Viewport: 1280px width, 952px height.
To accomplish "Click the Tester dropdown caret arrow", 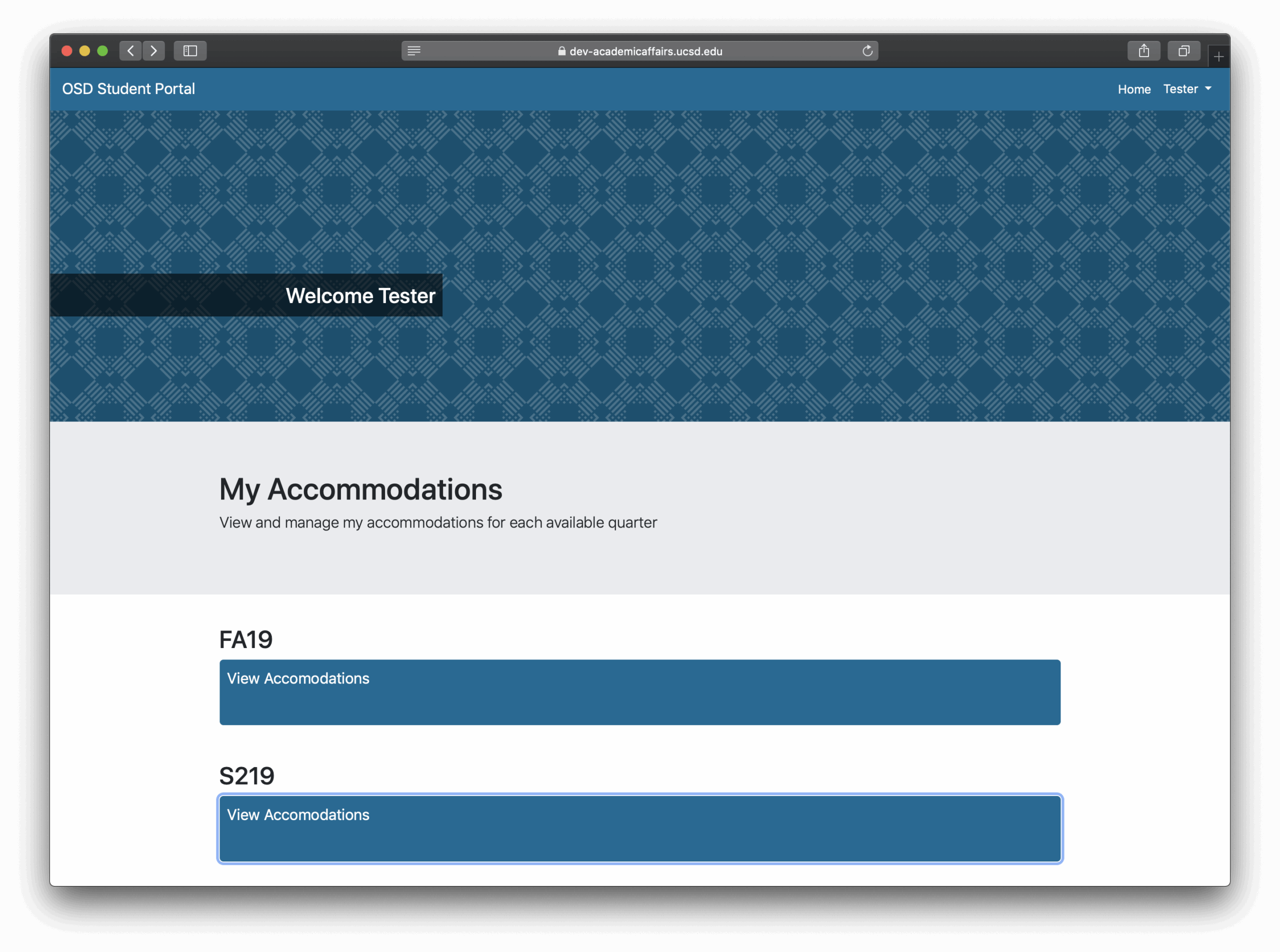I will [1208, 88].
